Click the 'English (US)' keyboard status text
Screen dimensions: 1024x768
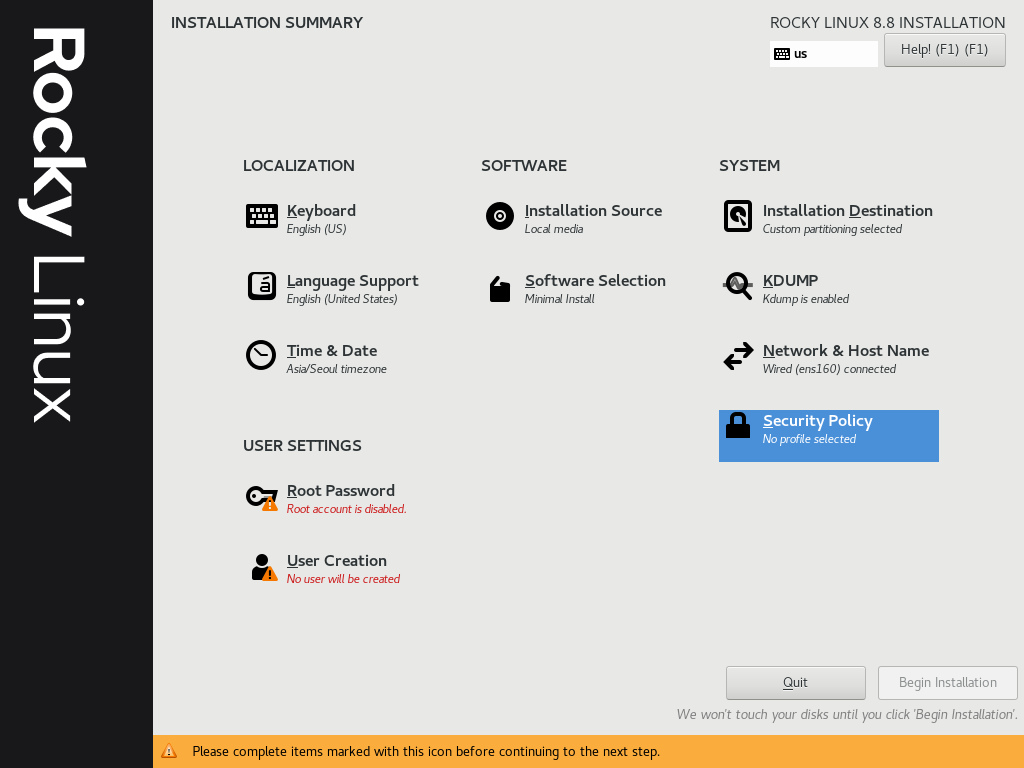(316, 229)
